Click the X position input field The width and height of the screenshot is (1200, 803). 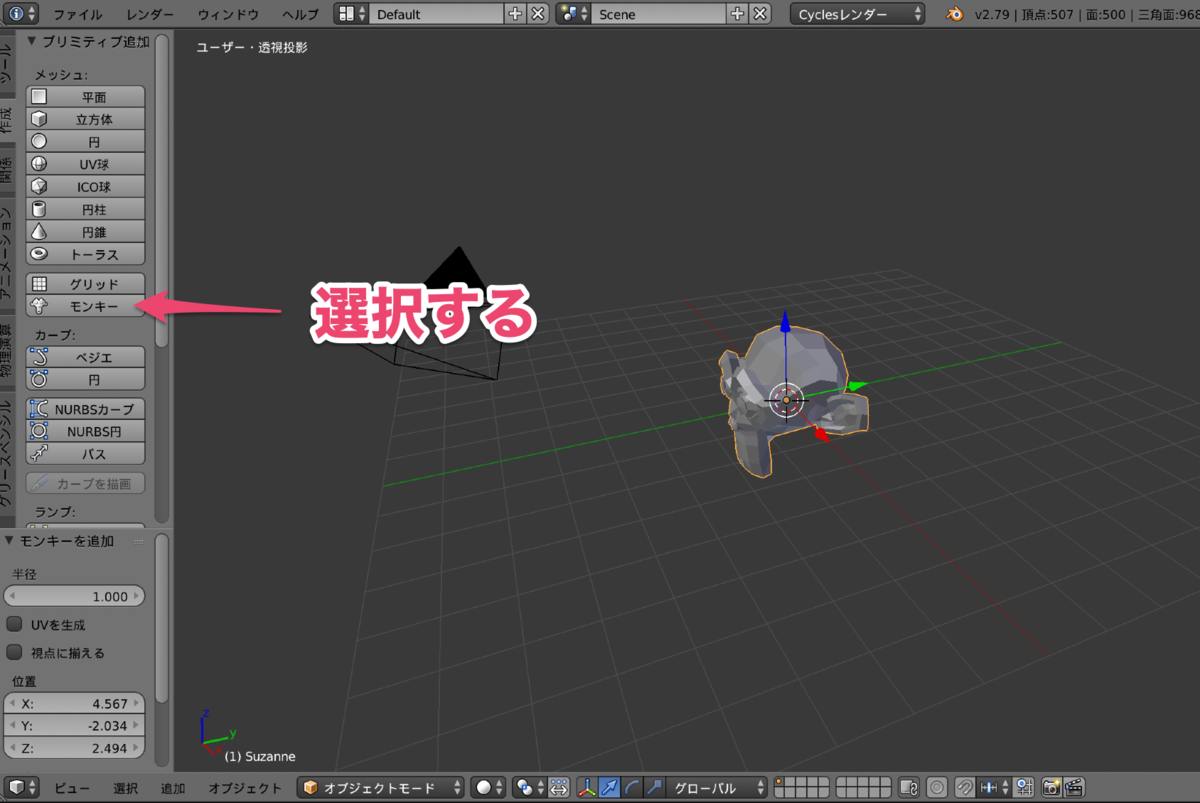point(74,702)
